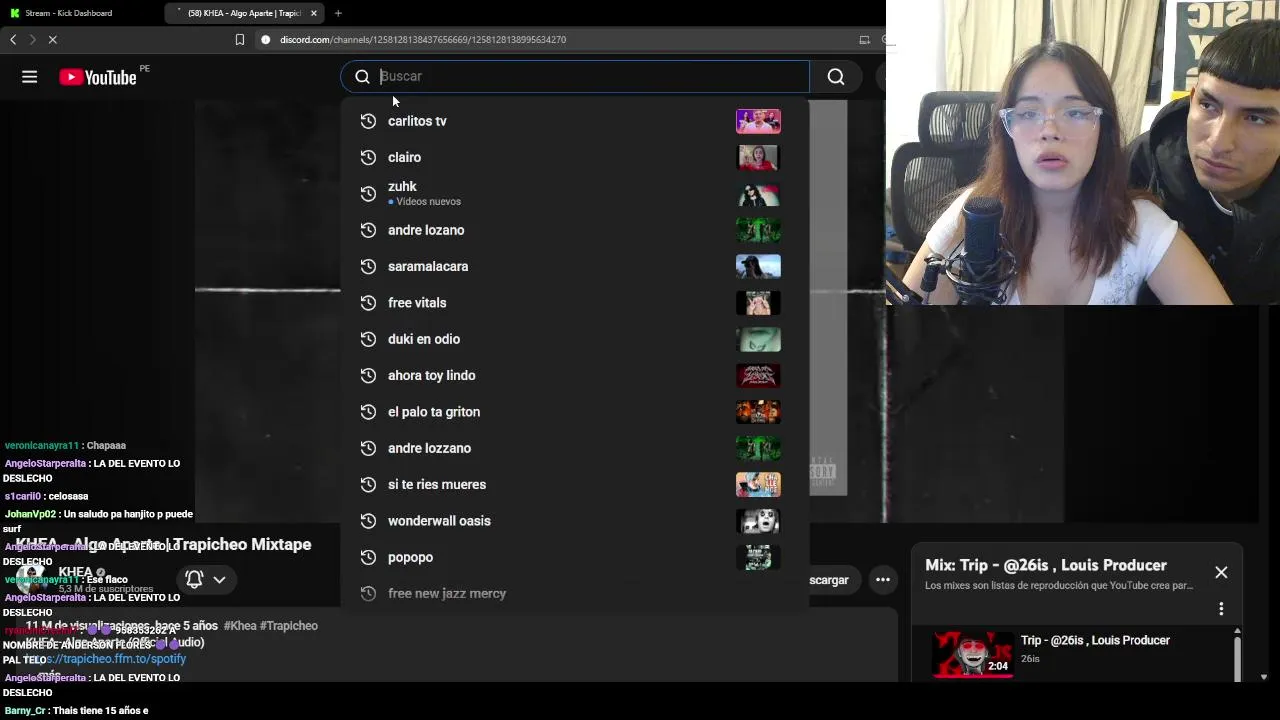Select the 'ahora toy lindo' suggestion
This screenshot has width=1280, height=720.
(x=575, y=375)
